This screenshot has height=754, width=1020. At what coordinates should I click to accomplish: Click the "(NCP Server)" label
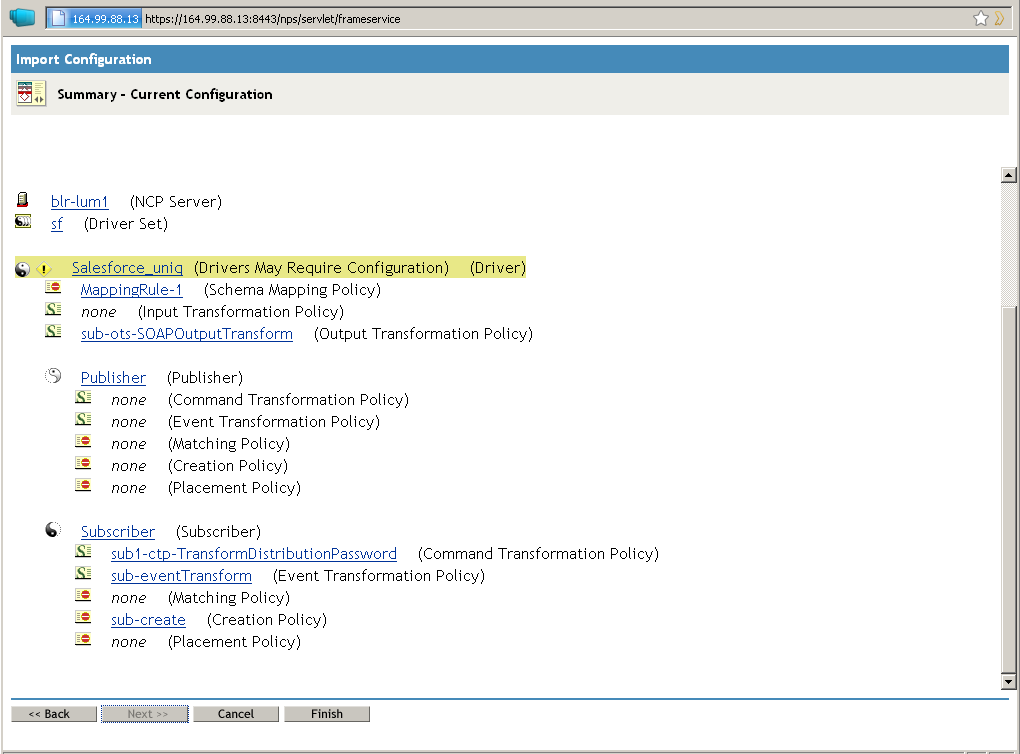tap(176, 202)
